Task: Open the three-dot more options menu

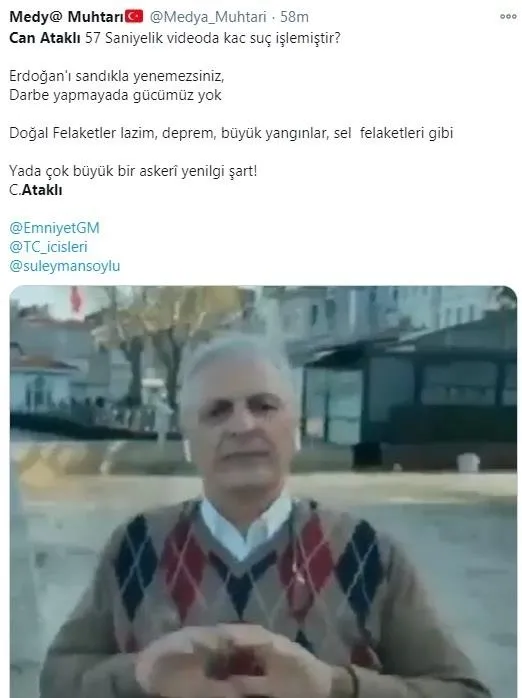Action: [508, 16]
